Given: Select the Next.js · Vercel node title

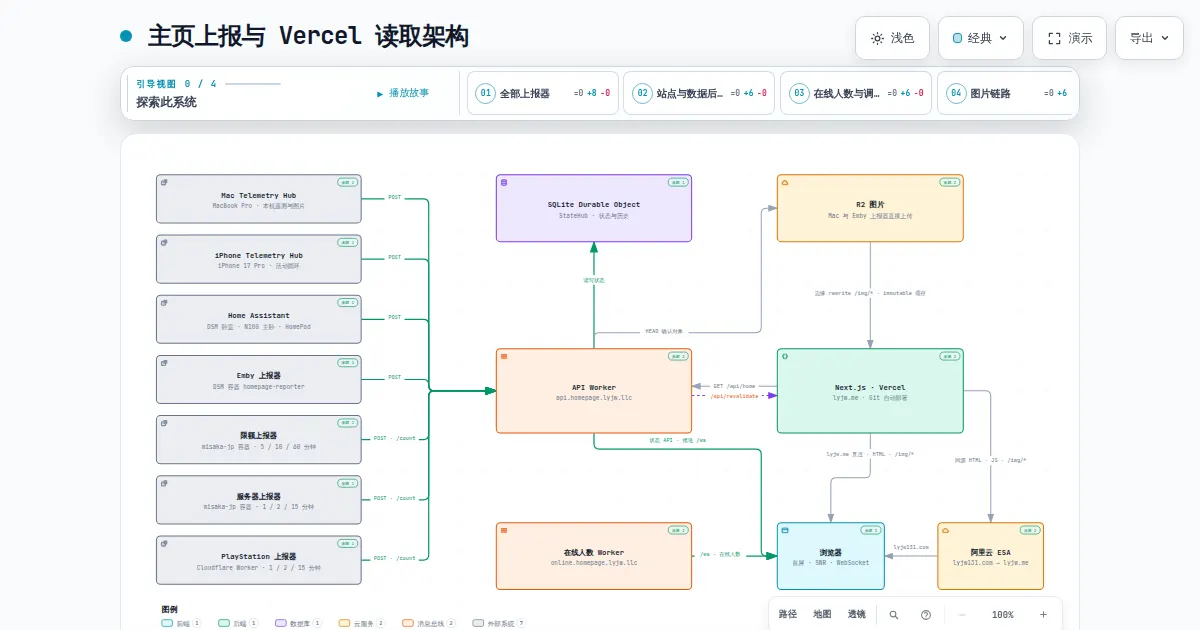Looking at the screenshot, I should click(x=870, y=387).
